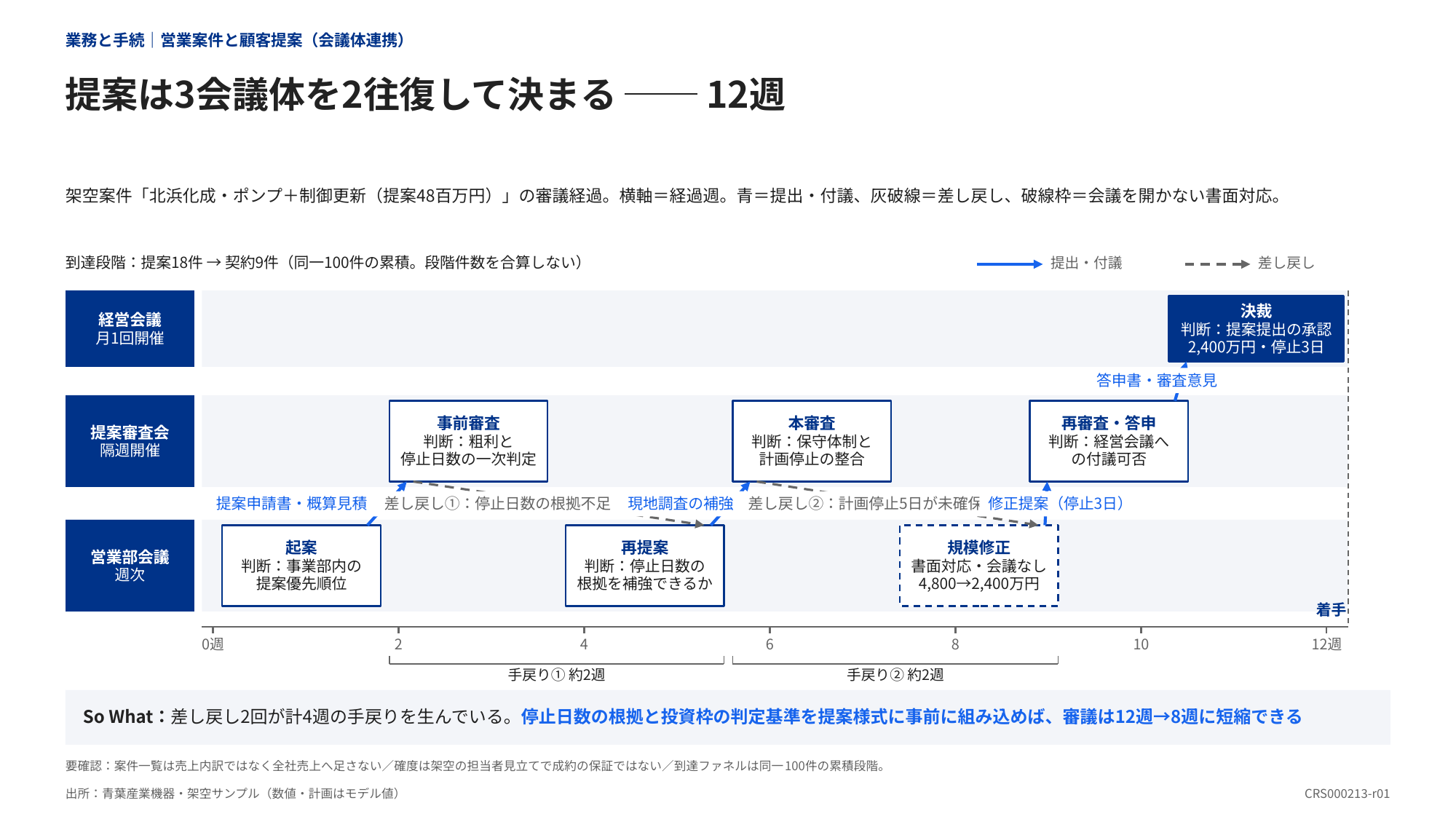Image resolution: width=1456 pixels, height=819 pixels.
Task: Select the week 10 axis tick
Action: pos(1141,644)
